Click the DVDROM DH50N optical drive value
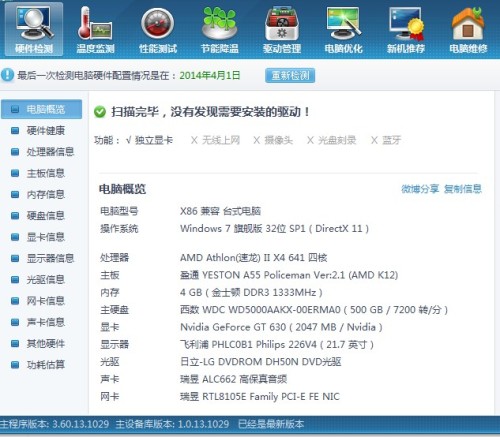 (261, 362)
